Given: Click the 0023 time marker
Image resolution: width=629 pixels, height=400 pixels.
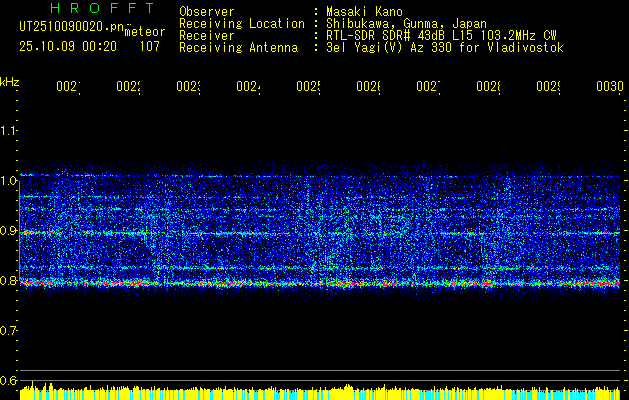Looking at the screenshot, I should coord(189,86).
